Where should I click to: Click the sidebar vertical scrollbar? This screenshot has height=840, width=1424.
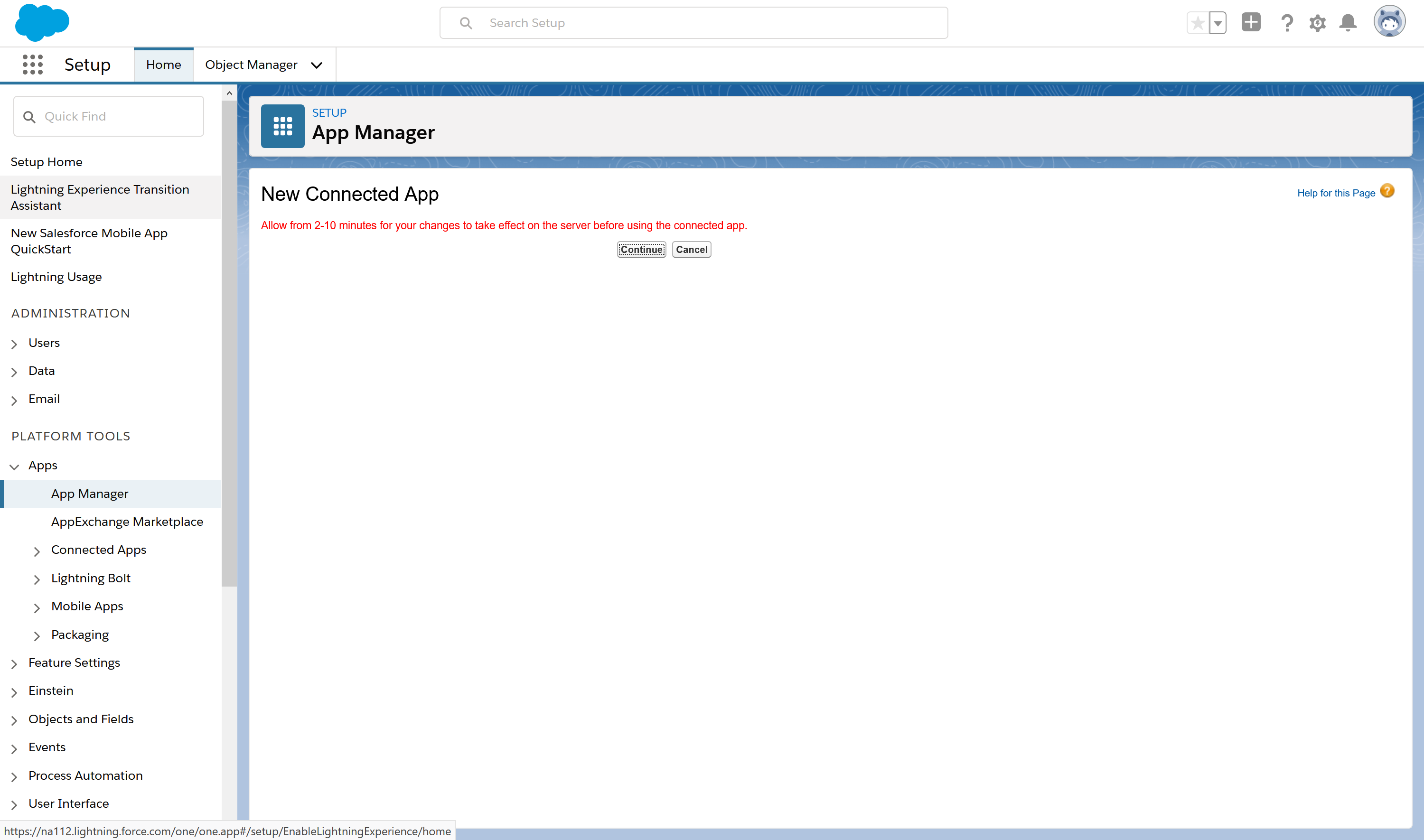229,340
